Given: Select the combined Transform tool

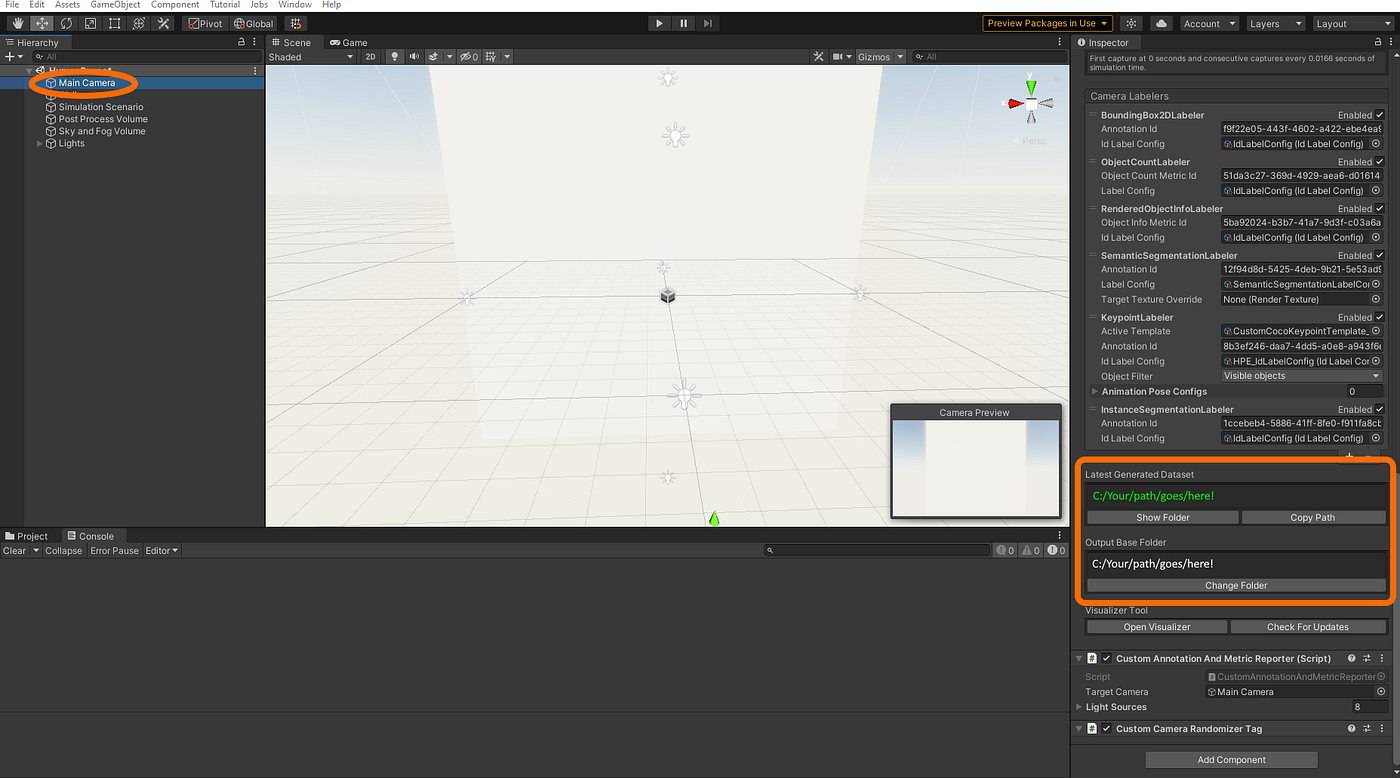Looking at the screenshot, I should tap(139, 23).
